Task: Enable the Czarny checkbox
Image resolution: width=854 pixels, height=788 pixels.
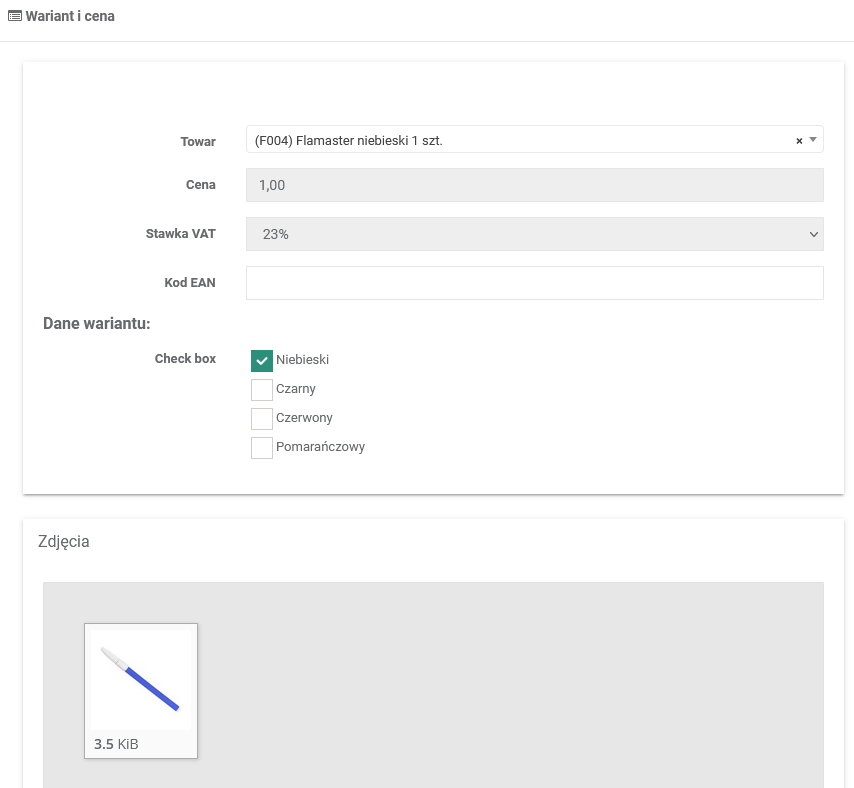Action: pyautogui.click(x=262, y=389)
